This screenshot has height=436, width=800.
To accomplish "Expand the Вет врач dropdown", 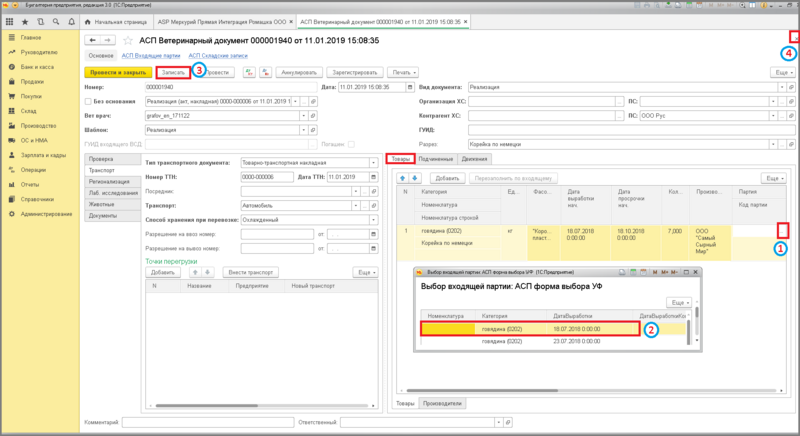I will tap(304, 116).
